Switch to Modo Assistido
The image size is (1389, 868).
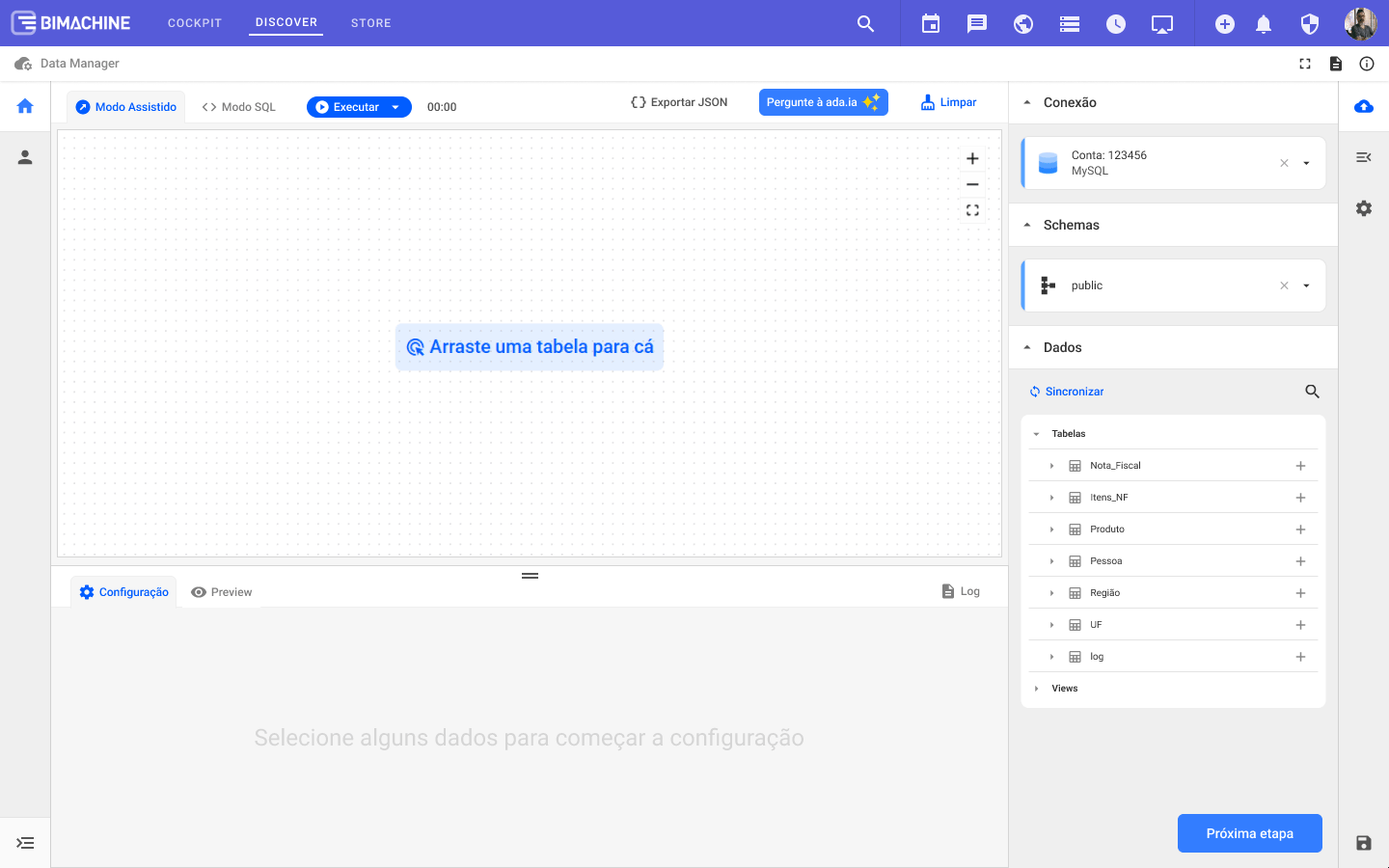click(126, 107)
